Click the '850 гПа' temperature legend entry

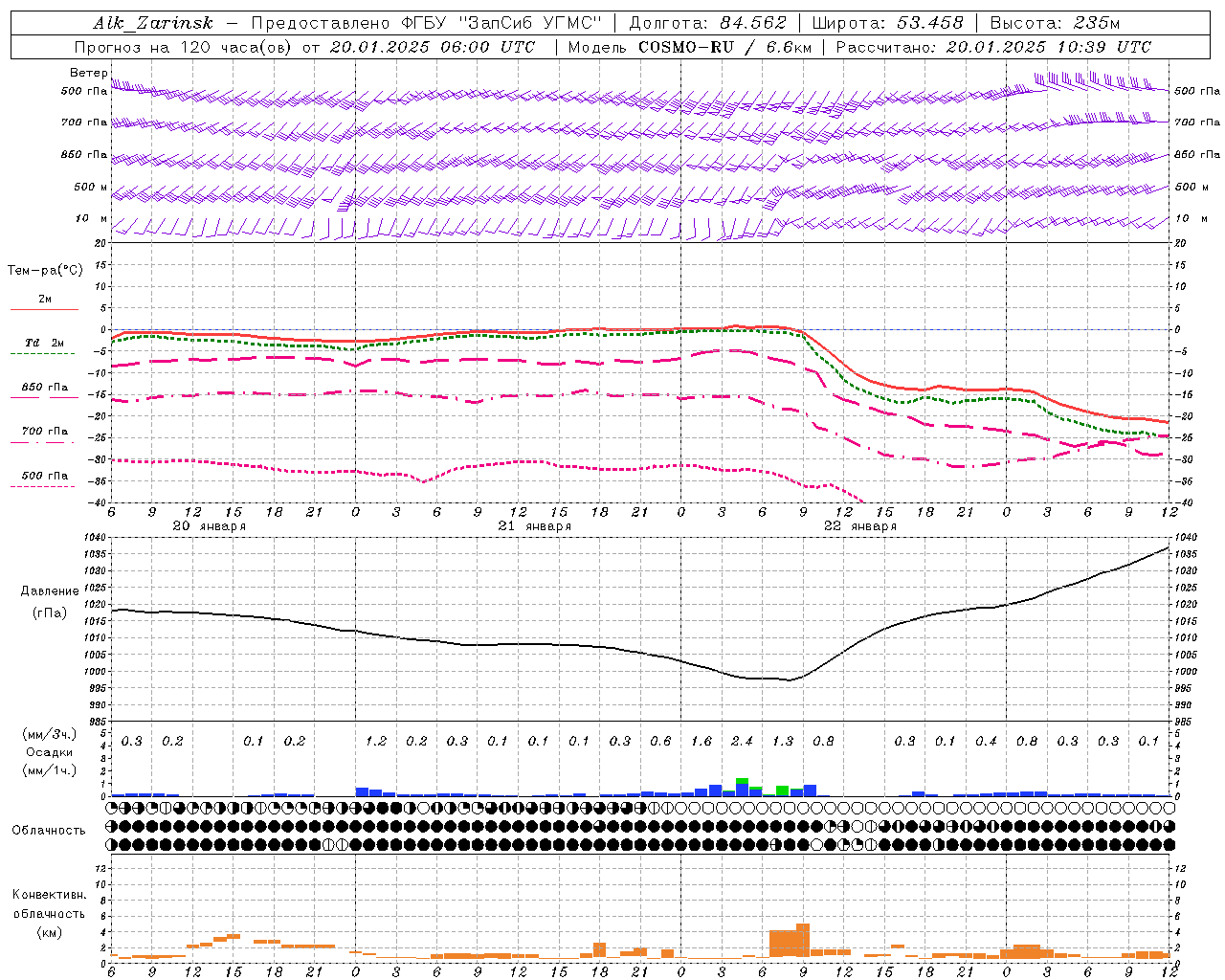pos(45,388)
